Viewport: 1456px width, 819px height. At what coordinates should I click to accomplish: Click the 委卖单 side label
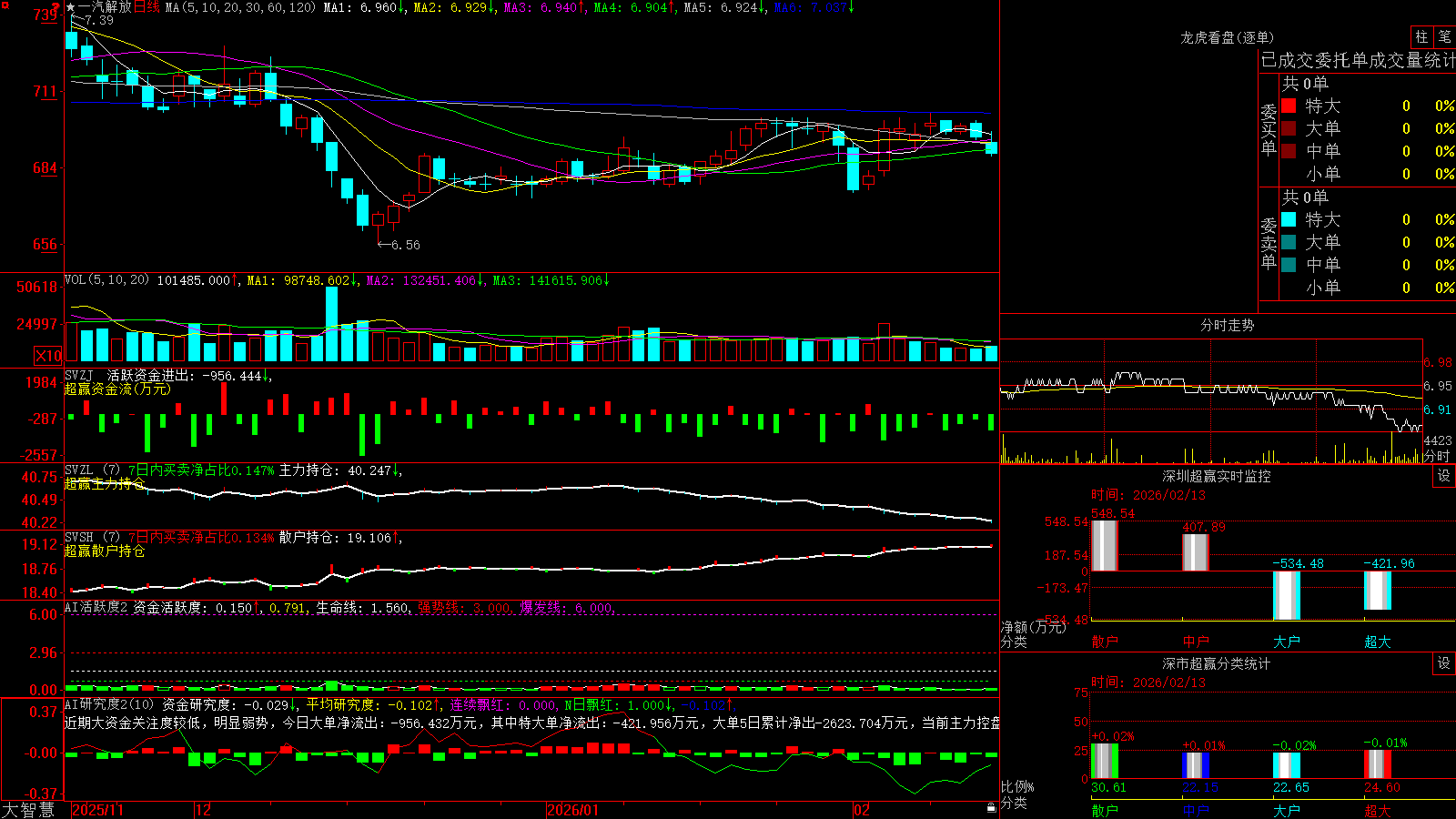click(1269, 243)
